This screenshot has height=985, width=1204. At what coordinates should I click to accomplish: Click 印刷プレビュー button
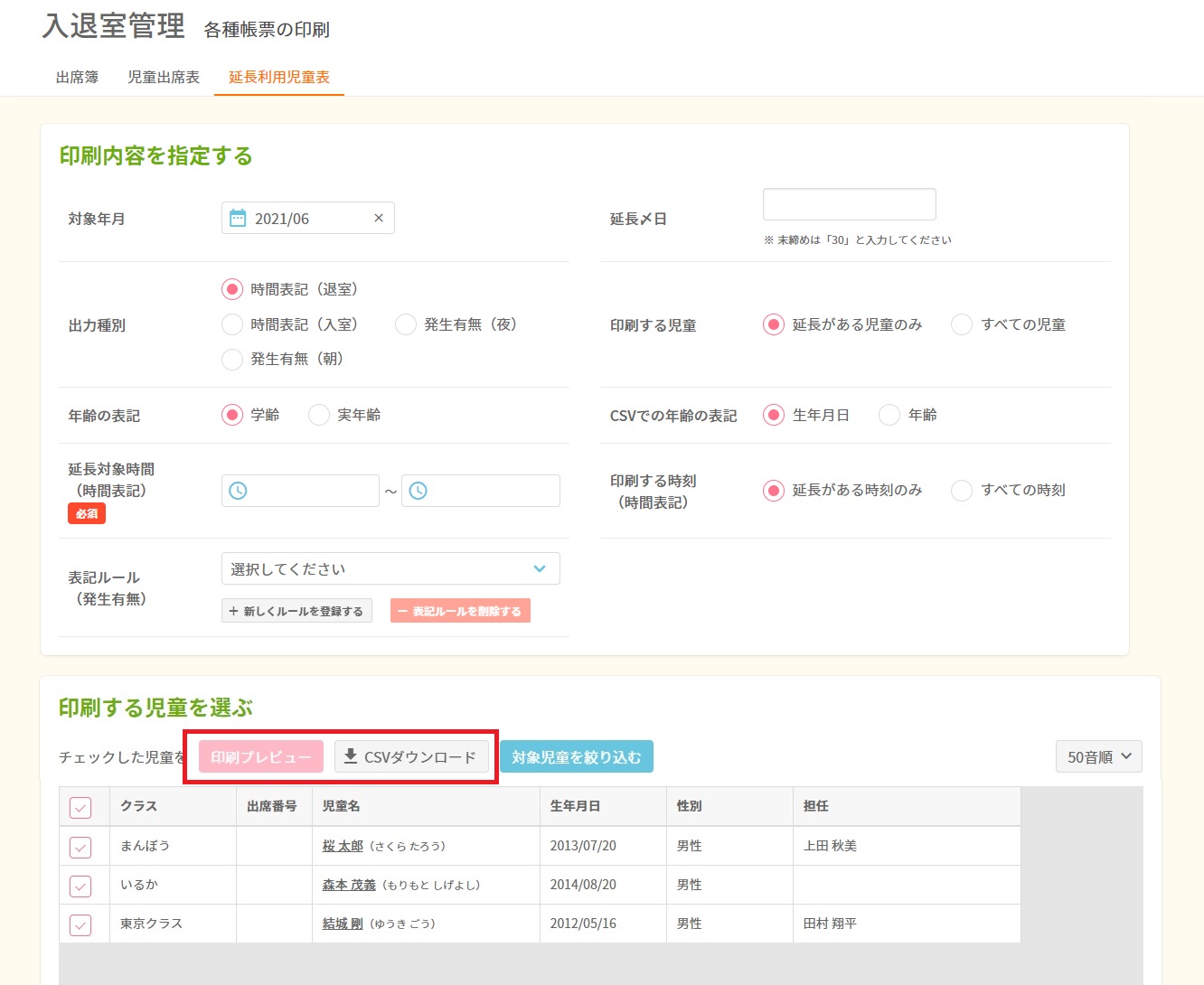click(261, 756)
